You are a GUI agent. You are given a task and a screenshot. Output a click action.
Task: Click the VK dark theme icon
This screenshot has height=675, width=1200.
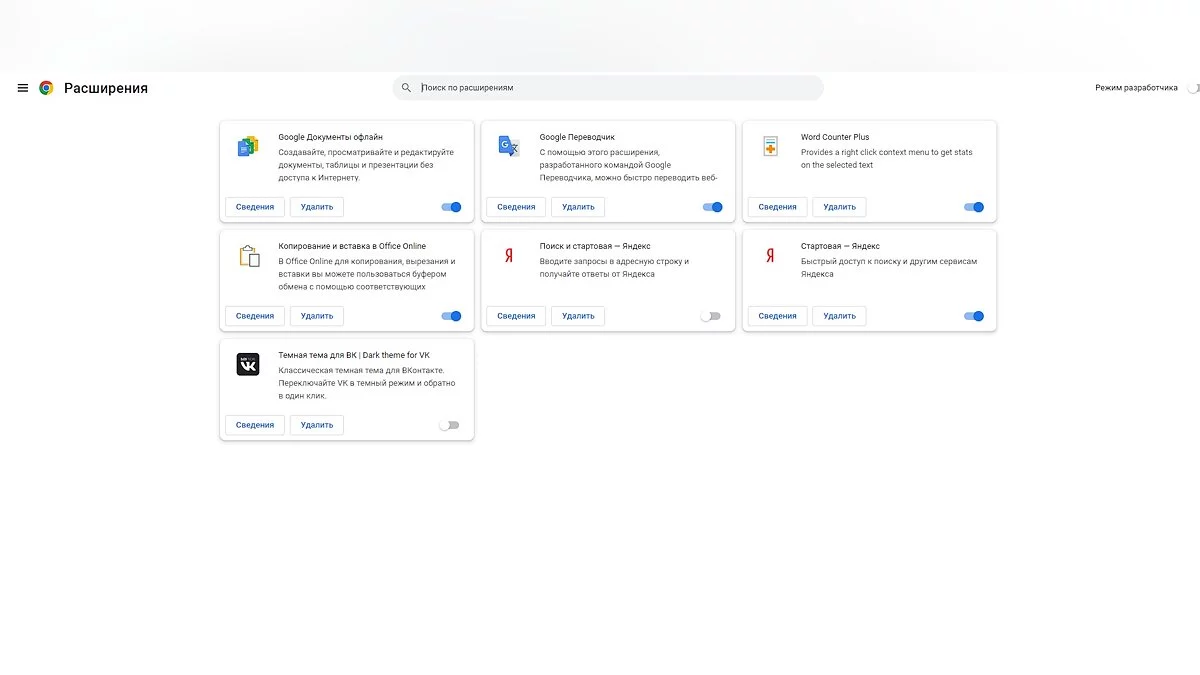[248, 364]
